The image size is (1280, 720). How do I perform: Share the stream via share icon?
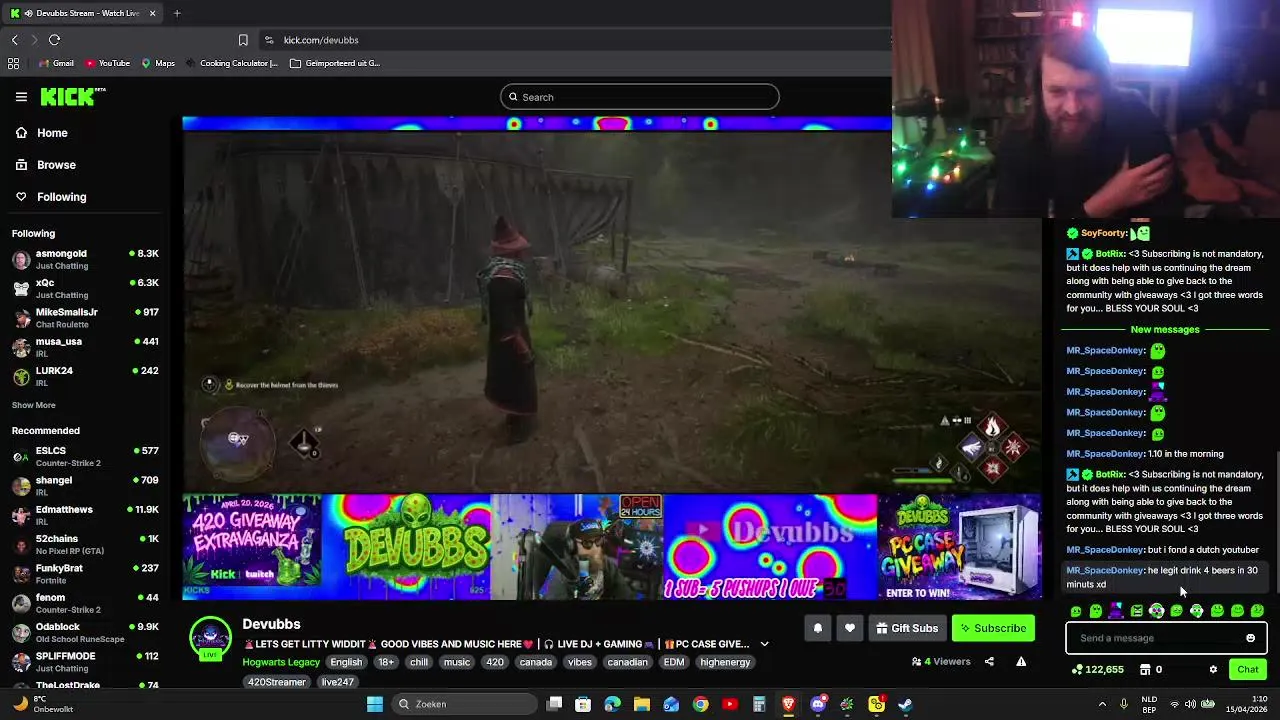pyautogui.click(x=989, y=661)
